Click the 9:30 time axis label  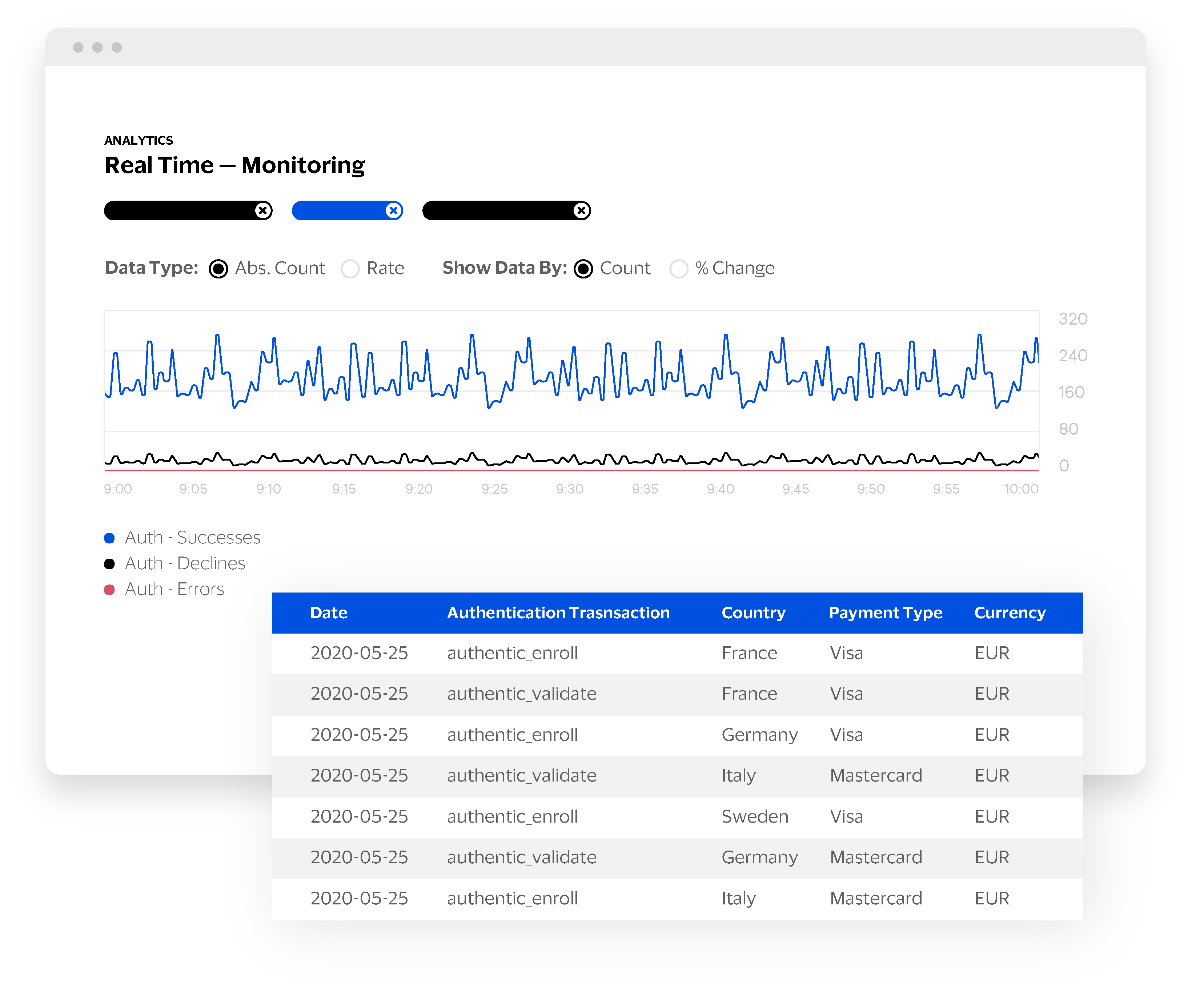pyautogui.click(x=569, y=489)
